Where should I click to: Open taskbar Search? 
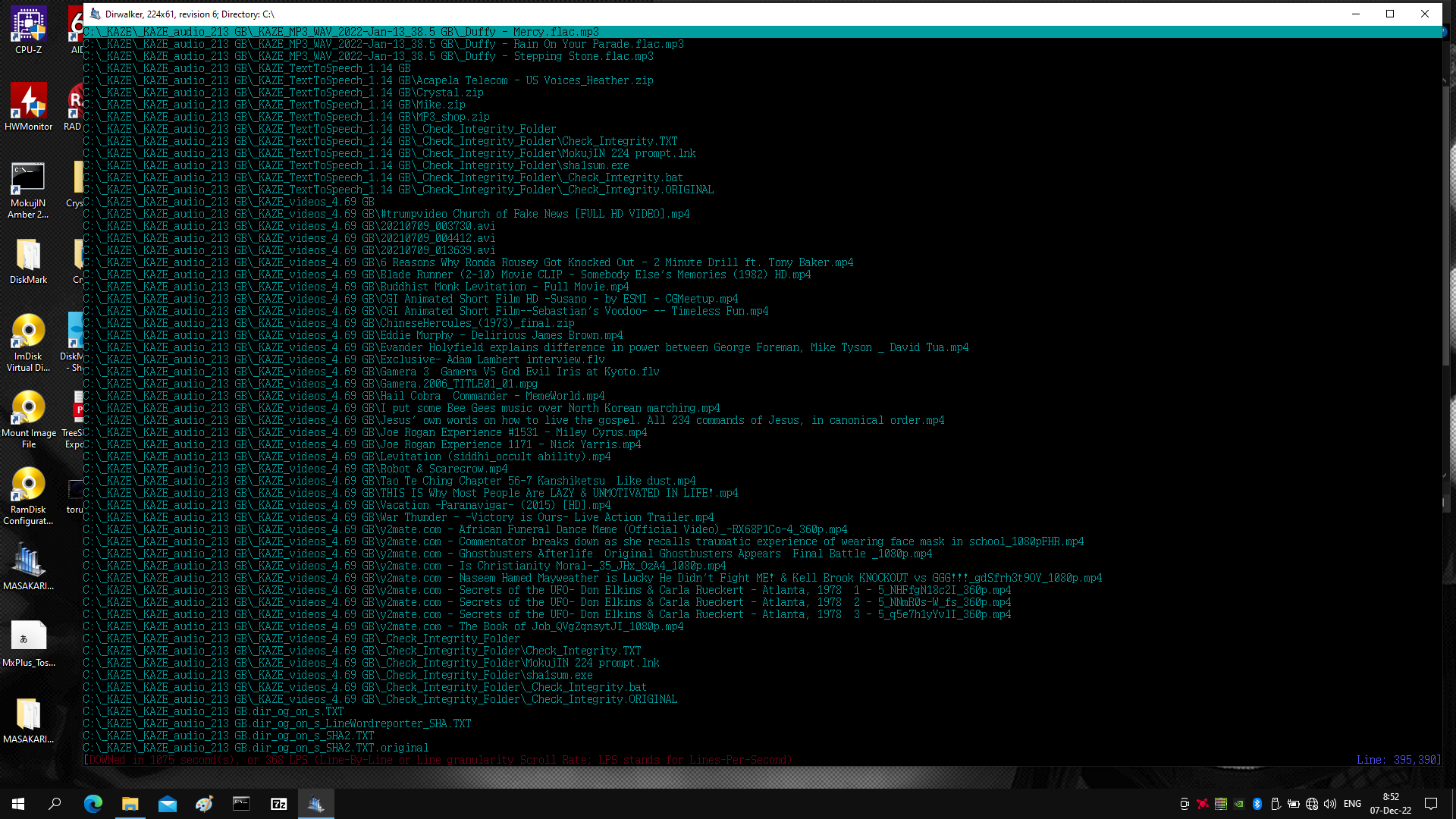tap(55, 804)
